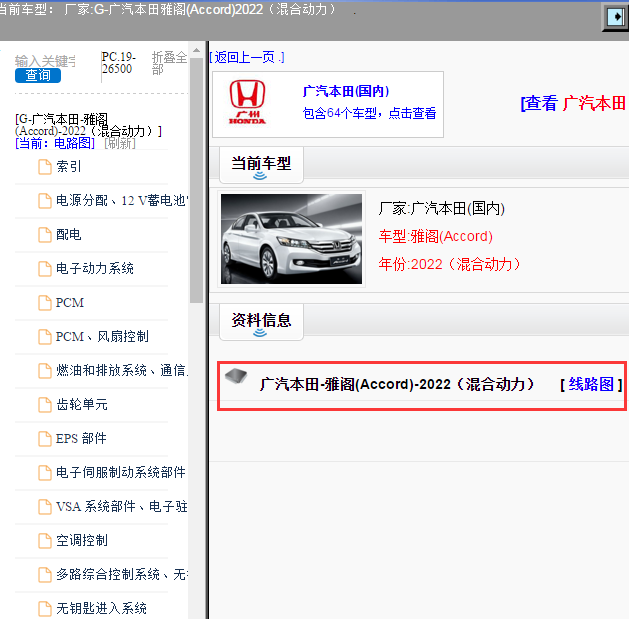Select 齿轮单元 entry

82,404
